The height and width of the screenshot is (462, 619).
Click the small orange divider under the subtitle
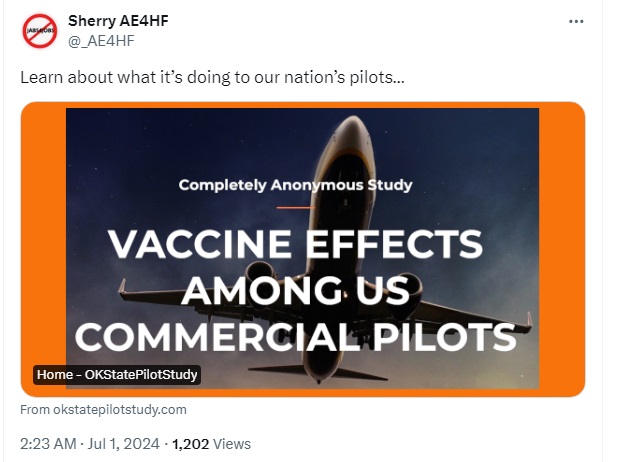[296, 207]
